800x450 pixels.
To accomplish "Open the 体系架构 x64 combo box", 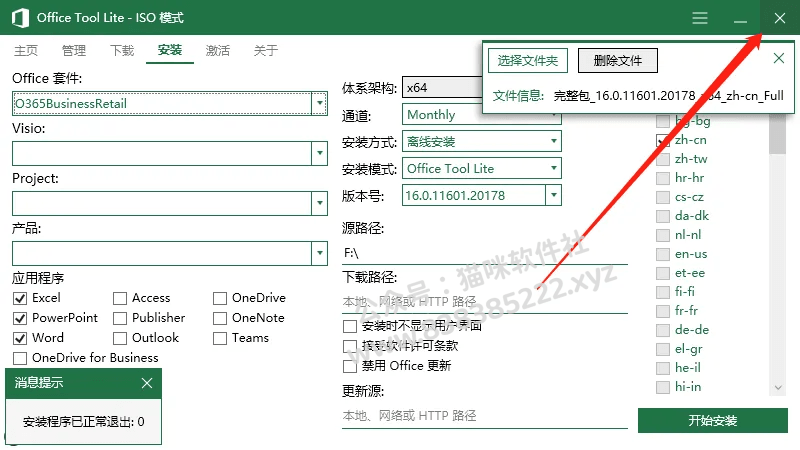I will tap(442, 88).
